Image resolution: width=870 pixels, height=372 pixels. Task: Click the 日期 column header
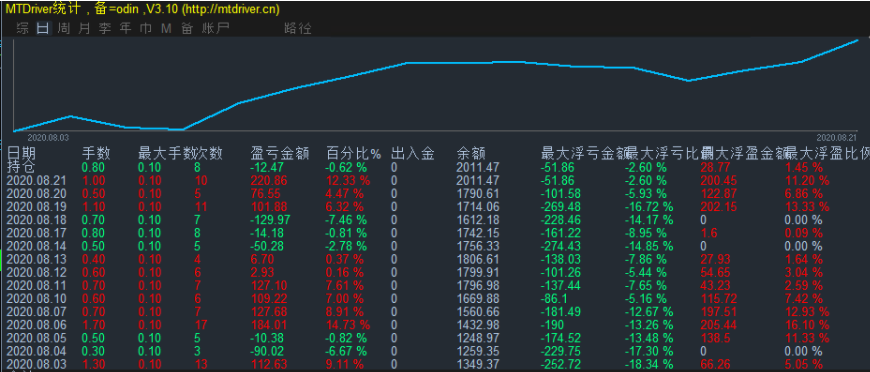22,153
